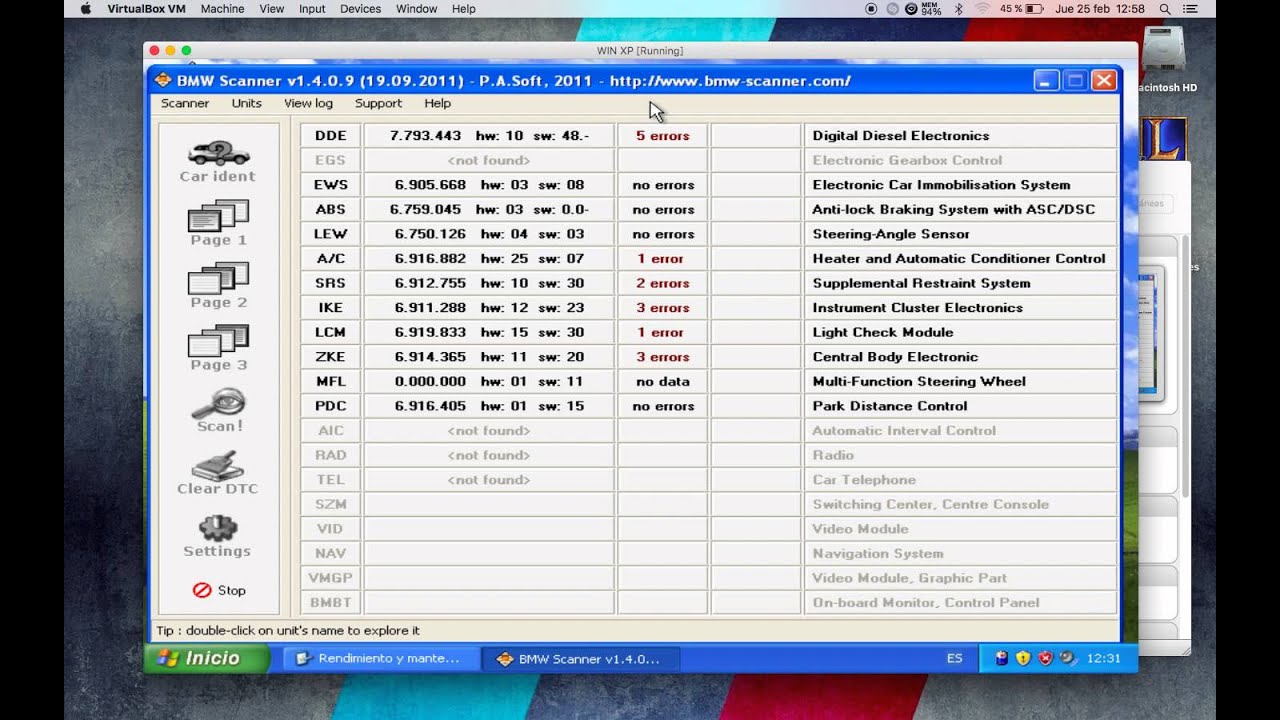Click the Clear DTC icon
This screenshot has height=720, width=1280.
[x=218, y=473]
